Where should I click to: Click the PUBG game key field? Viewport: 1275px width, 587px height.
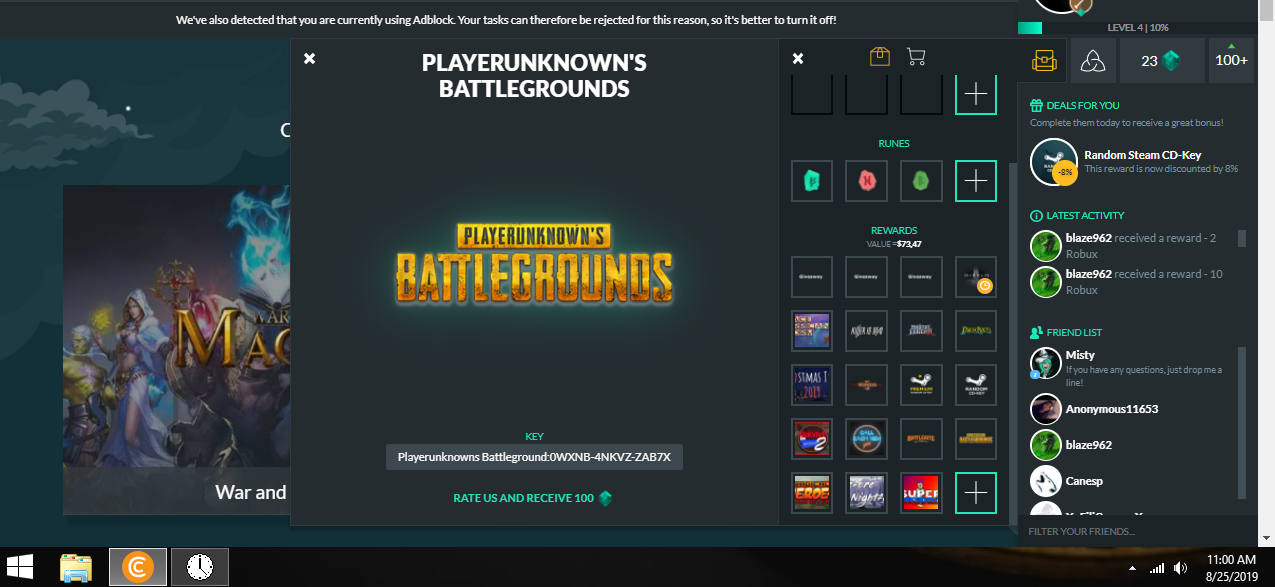pyautogui.click(x=534, y=457)
